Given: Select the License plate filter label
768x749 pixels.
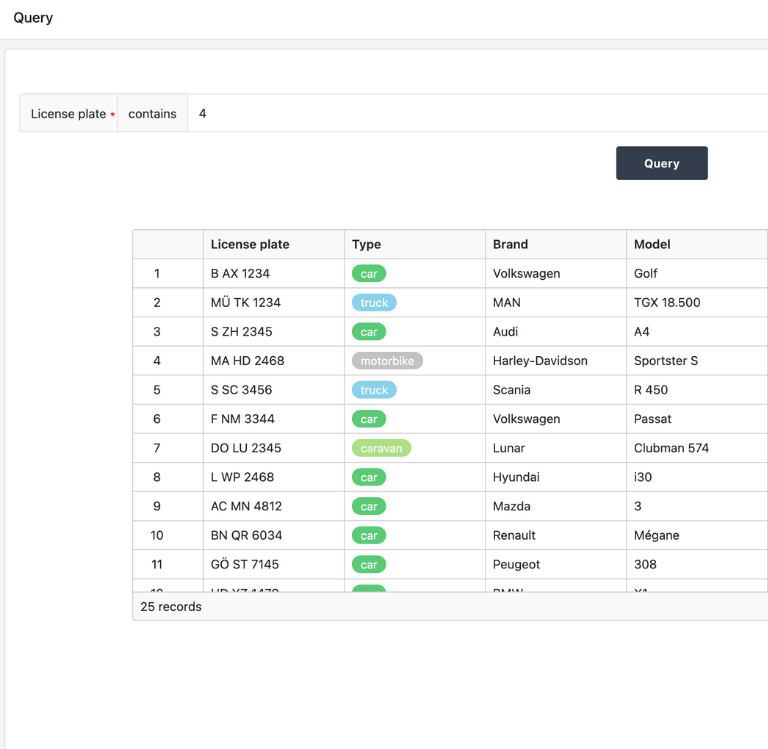Looking at the screenshot, I should point(69,114).
